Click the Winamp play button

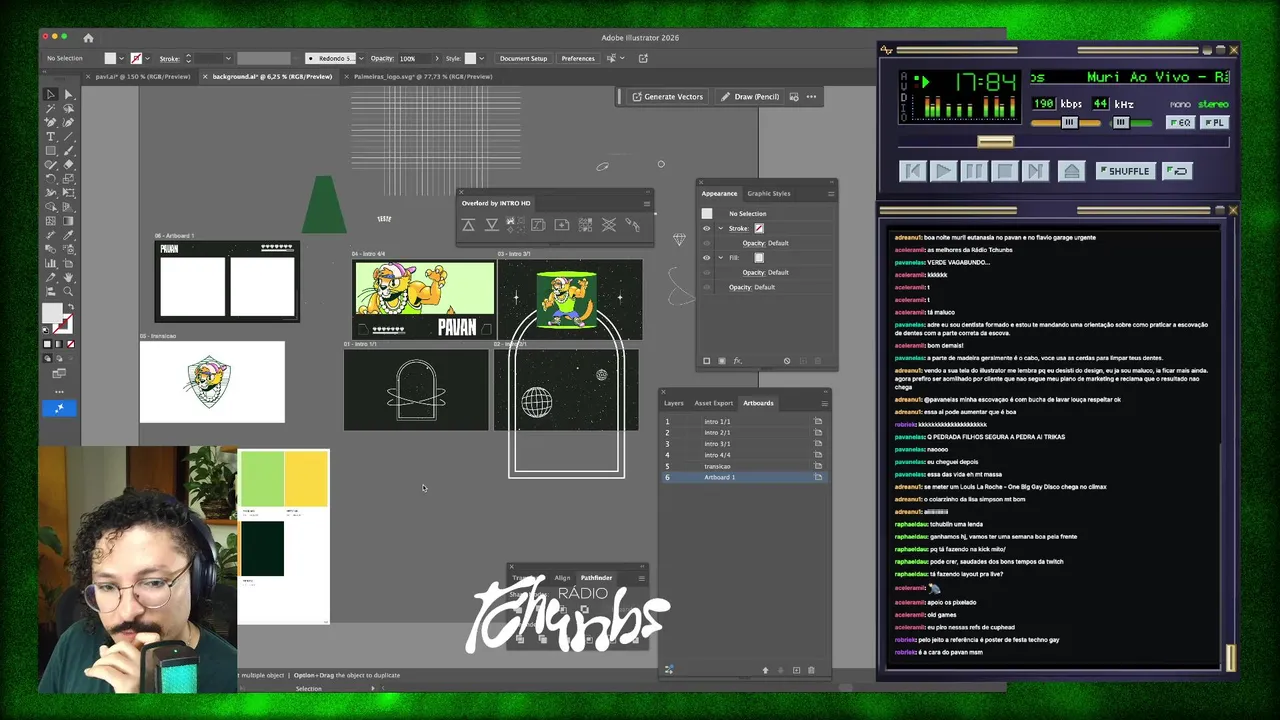point(943,171)
